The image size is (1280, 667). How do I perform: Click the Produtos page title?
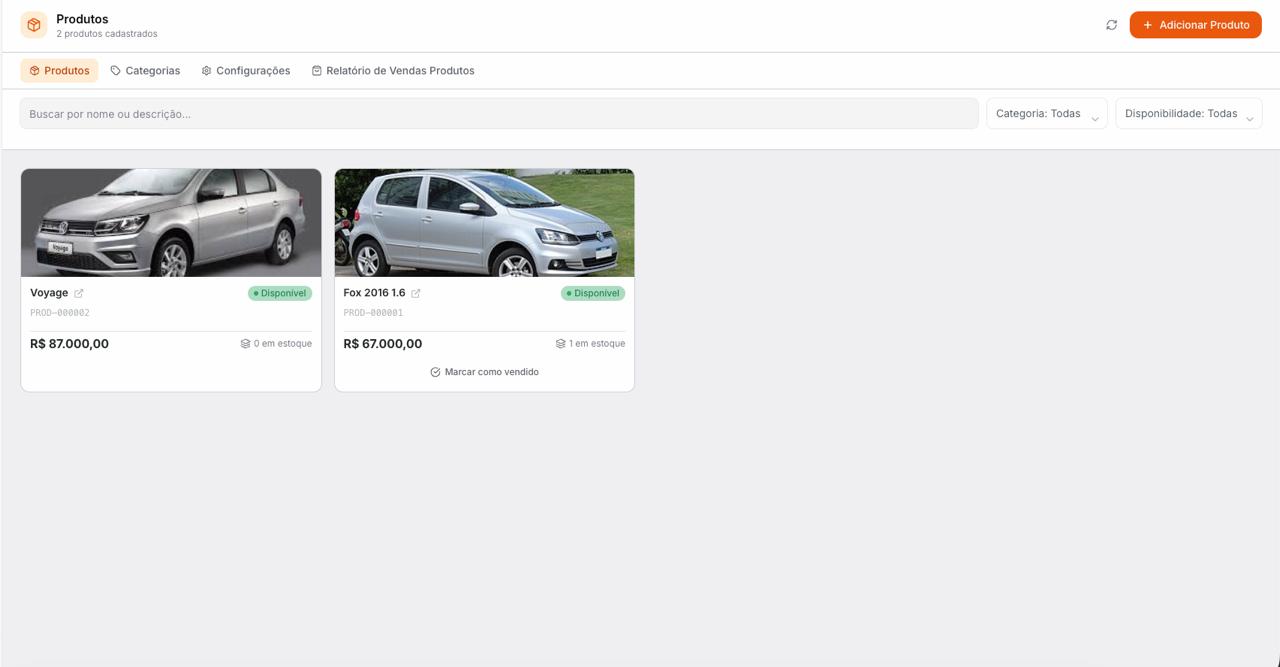(82, 19)
